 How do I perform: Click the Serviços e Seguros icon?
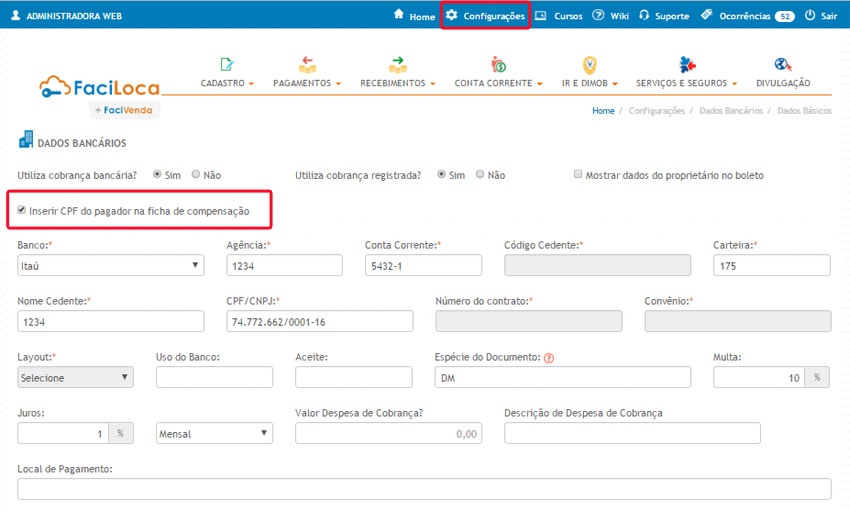687,65
